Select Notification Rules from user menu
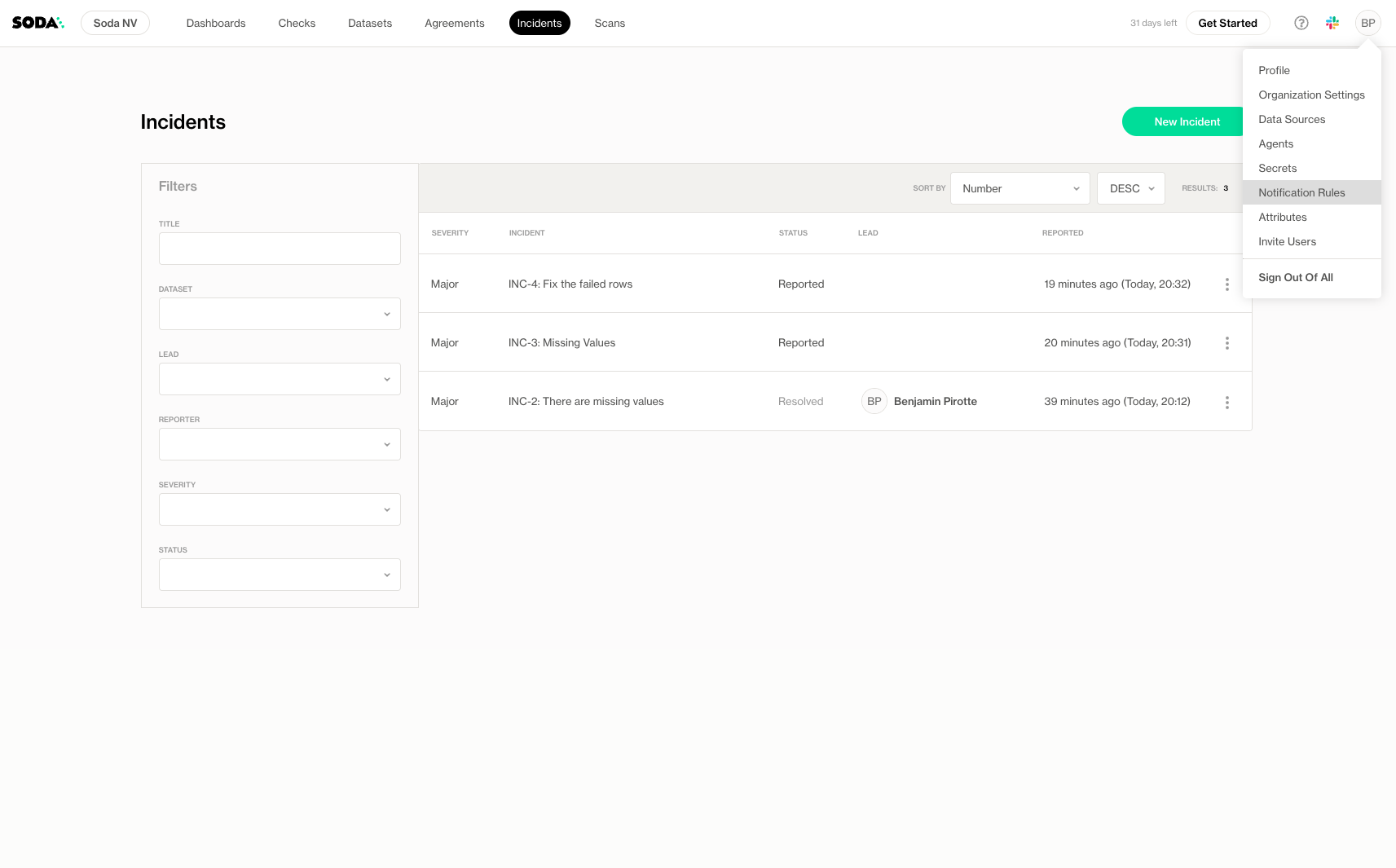1396x868 pixels. 1301,192
